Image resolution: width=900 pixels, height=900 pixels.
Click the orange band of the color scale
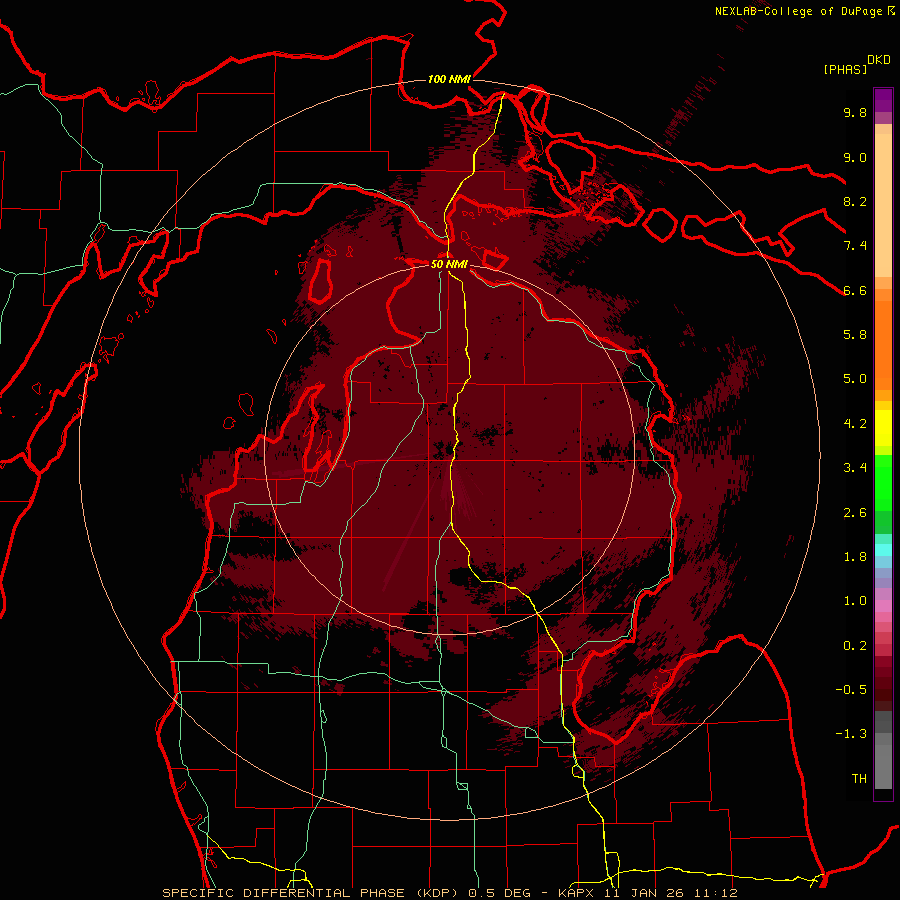[x=883, y=344]
